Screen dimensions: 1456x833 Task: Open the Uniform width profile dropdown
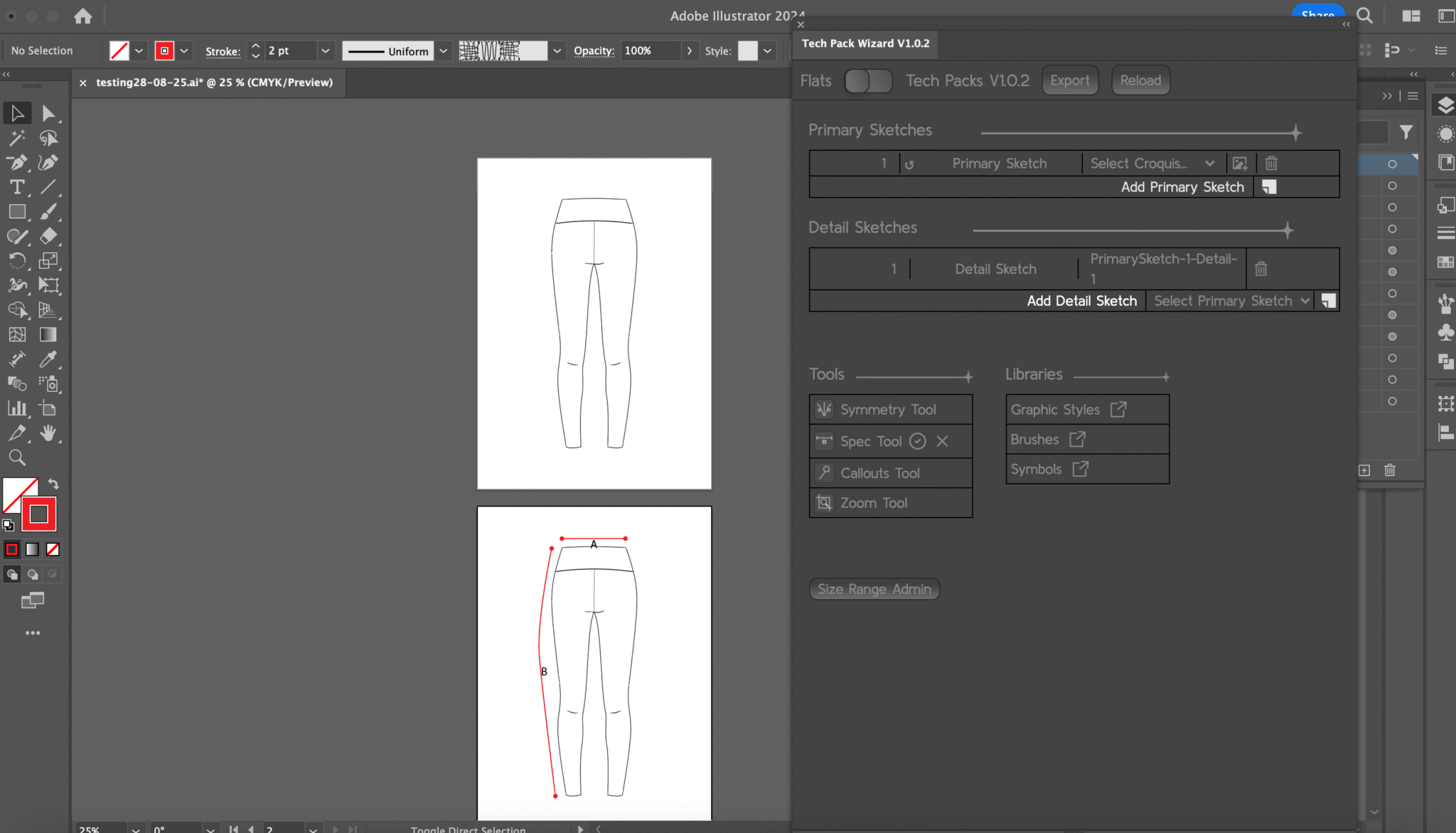point(443,51)
